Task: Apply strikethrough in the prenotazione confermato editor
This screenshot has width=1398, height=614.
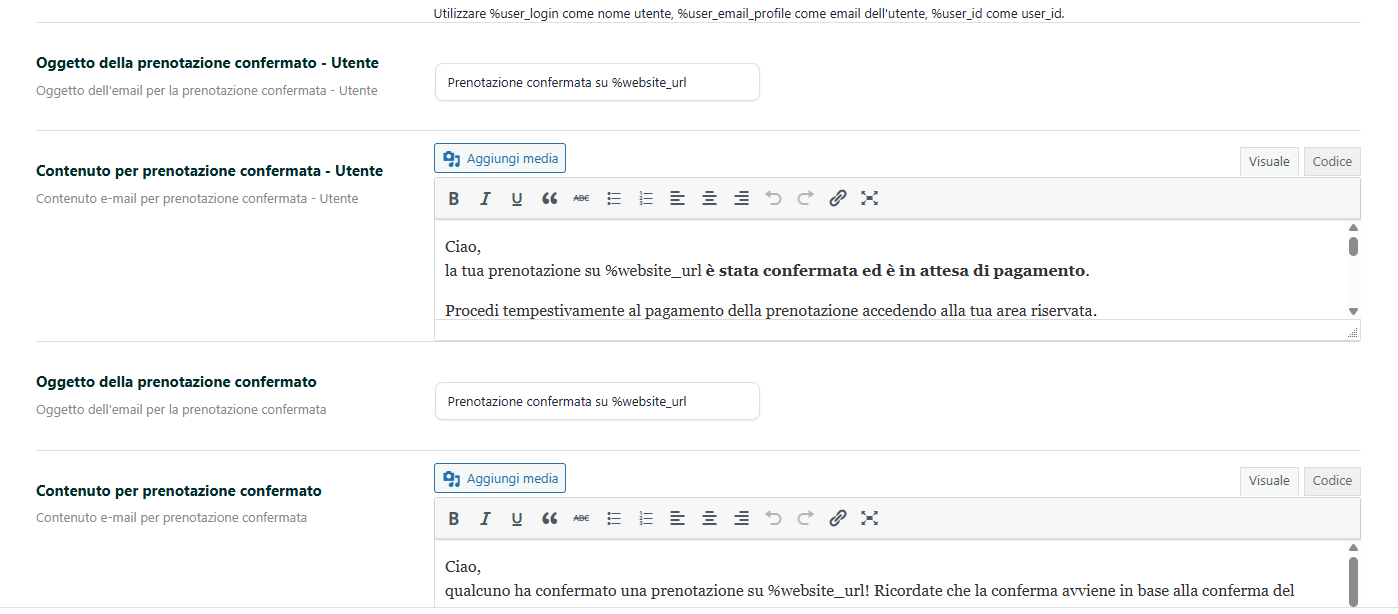Action: (581, 518)
